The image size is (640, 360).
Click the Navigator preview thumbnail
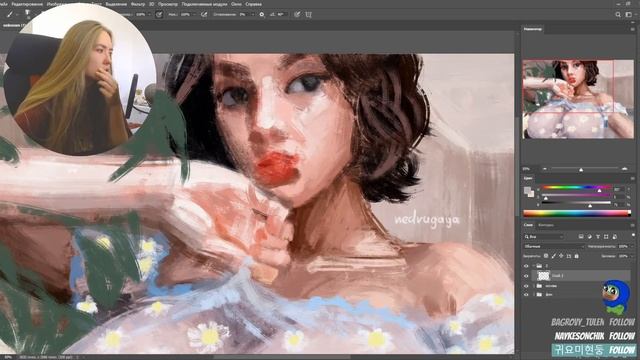[578, 99]
